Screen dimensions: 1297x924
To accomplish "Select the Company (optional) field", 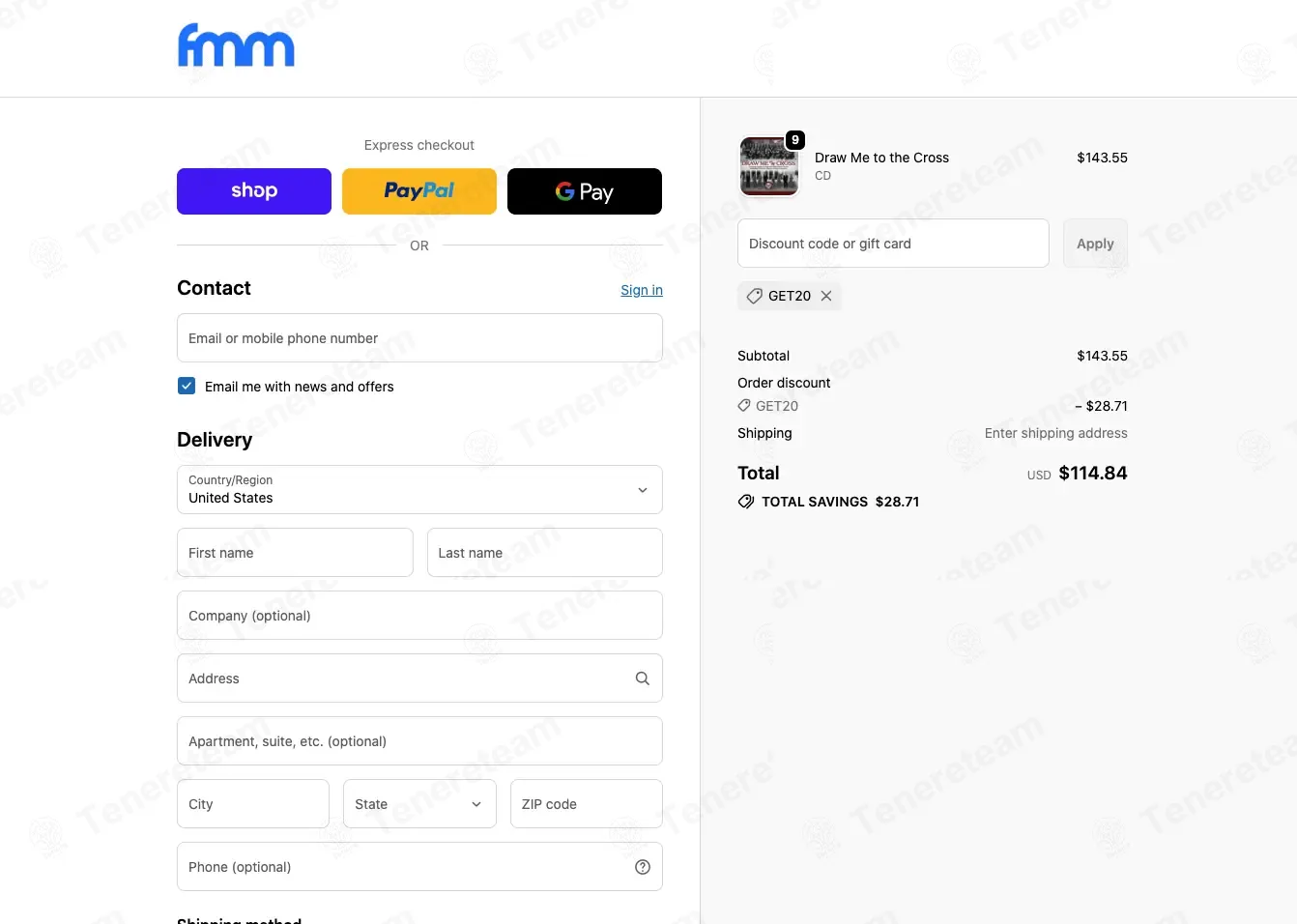I will (x=419, y=616).
